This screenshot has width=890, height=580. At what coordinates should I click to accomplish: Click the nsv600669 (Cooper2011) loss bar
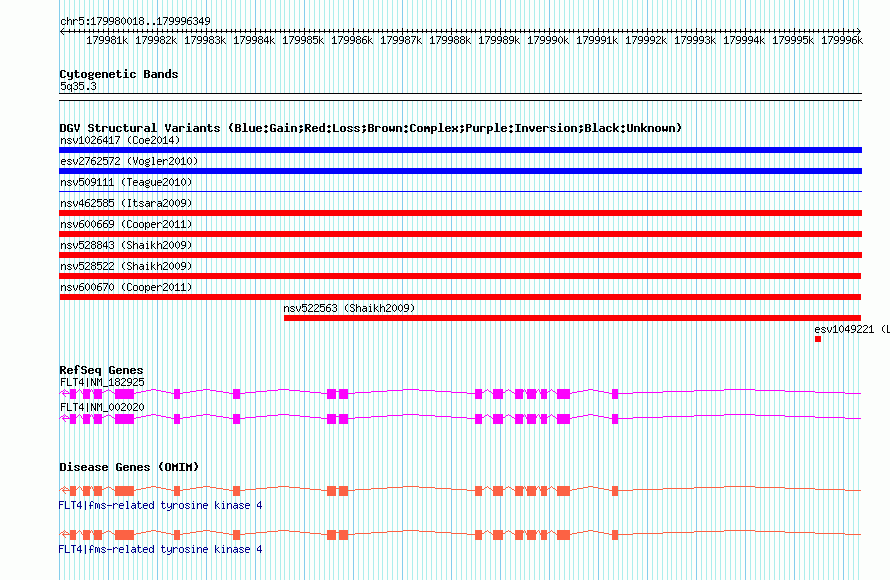tap(460, 234)
